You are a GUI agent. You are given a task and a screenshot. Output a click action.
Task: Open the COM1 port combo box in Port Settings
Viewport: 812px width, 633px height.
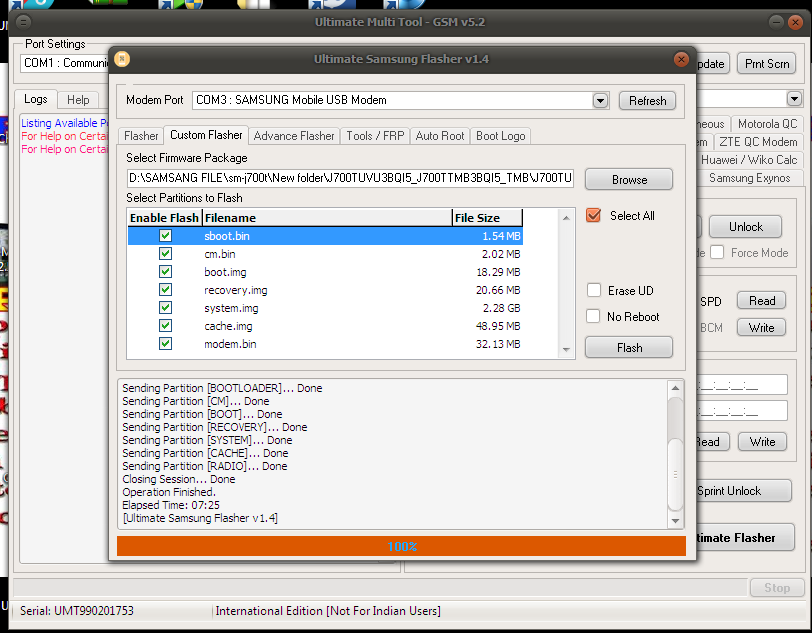coord(65,63)
